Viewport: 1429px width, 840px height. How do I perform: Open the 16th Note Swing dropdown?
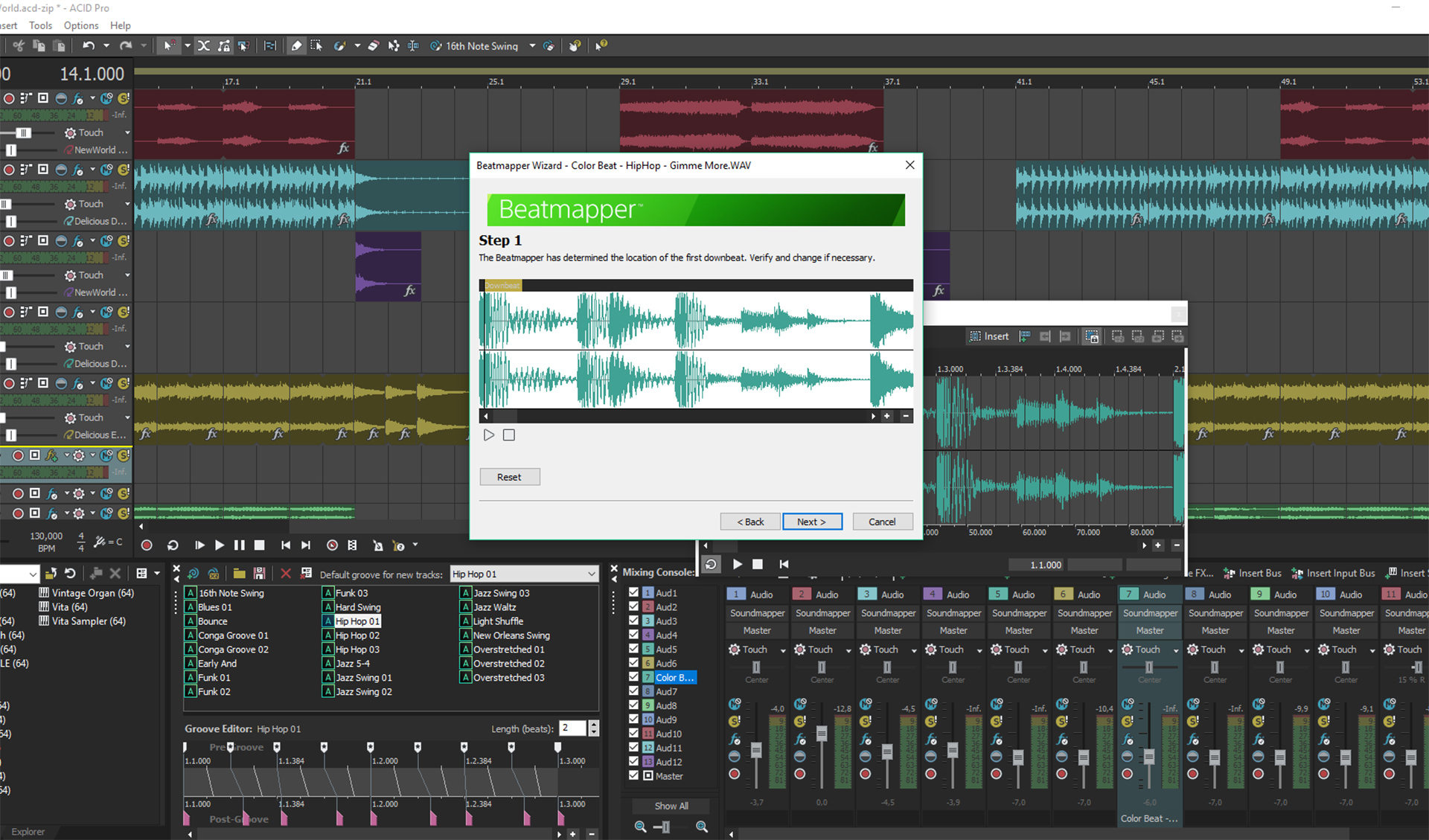(533, 45)
